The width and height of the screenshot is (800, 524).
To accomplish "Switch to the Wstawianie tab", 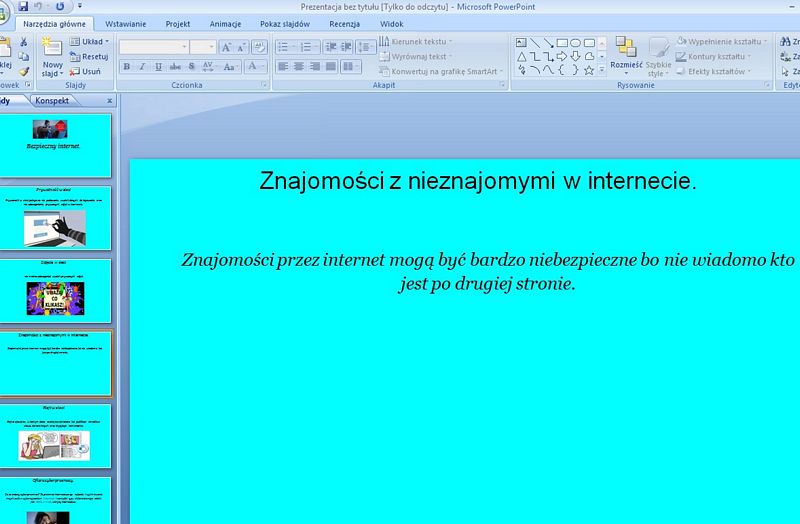I will [125, 23].
